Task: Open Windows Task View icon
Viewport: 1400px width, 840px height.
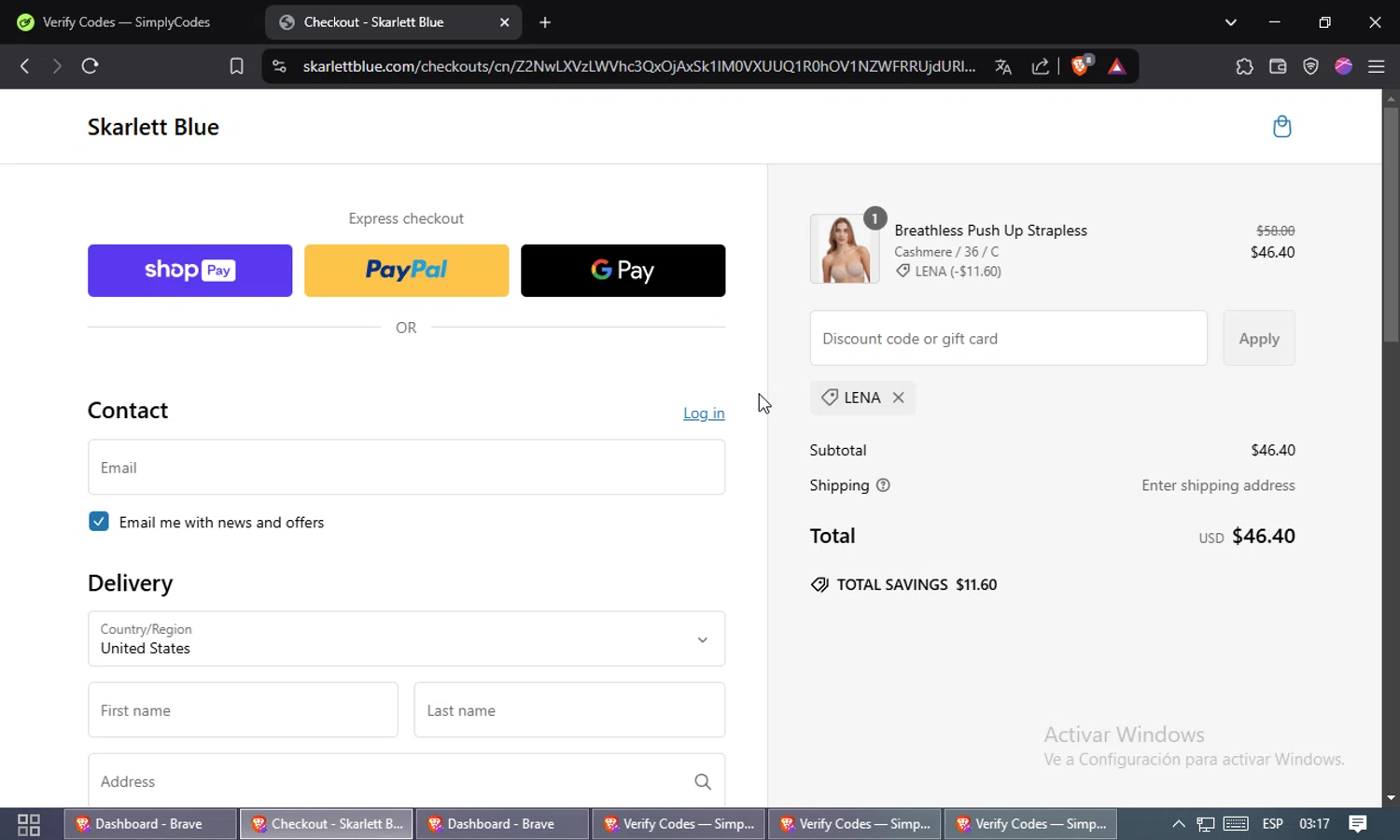Action: (29, 824)
